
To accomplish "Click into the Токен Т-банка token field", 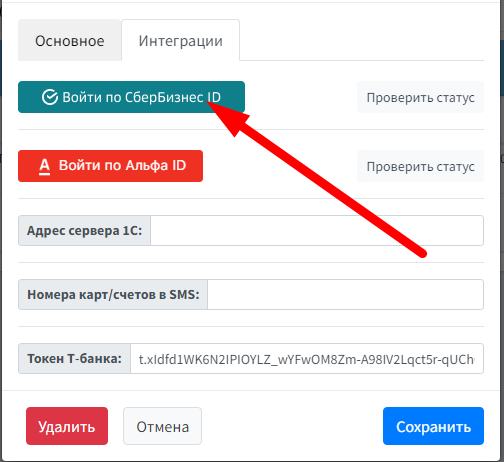I will (307, 359).
